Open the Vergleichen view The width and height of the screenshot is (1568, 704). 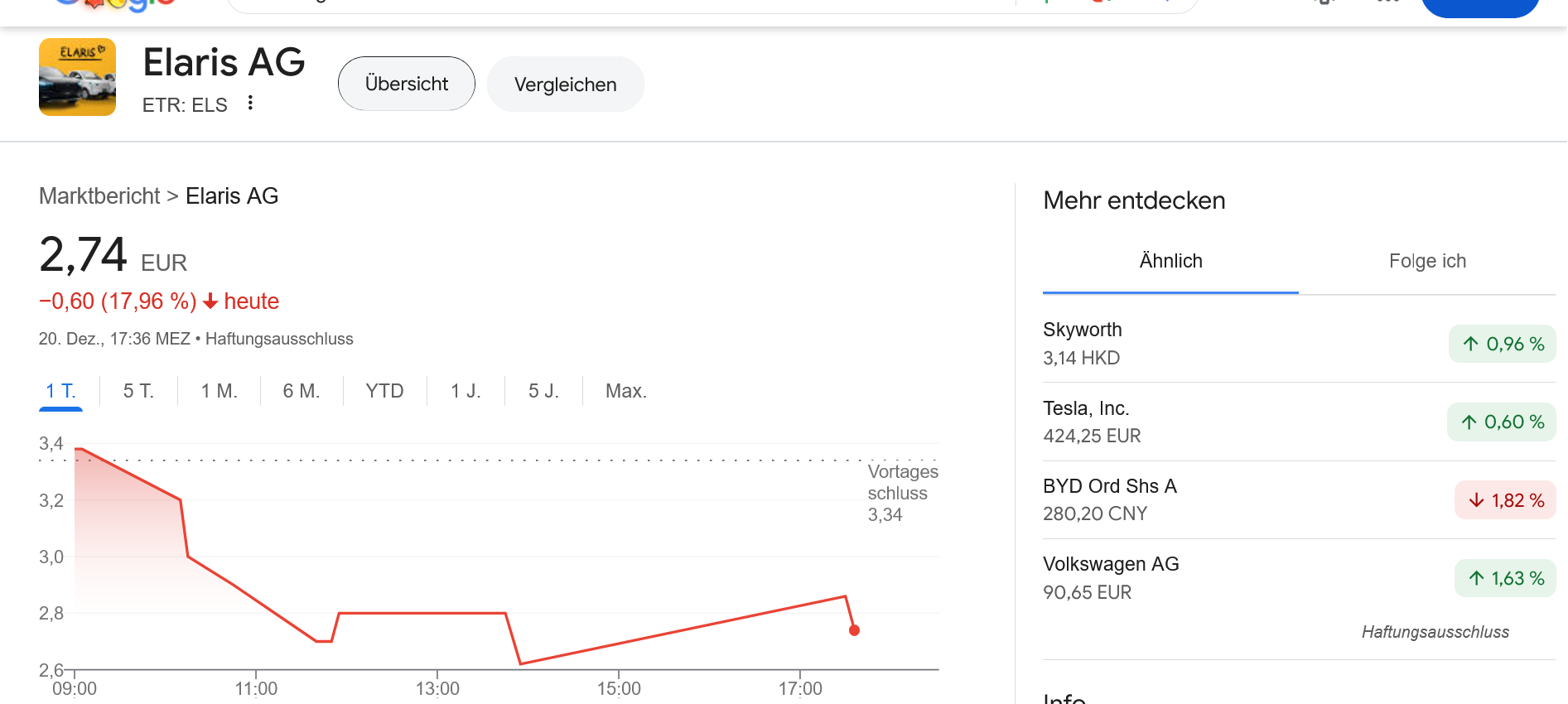click(565, 84)
